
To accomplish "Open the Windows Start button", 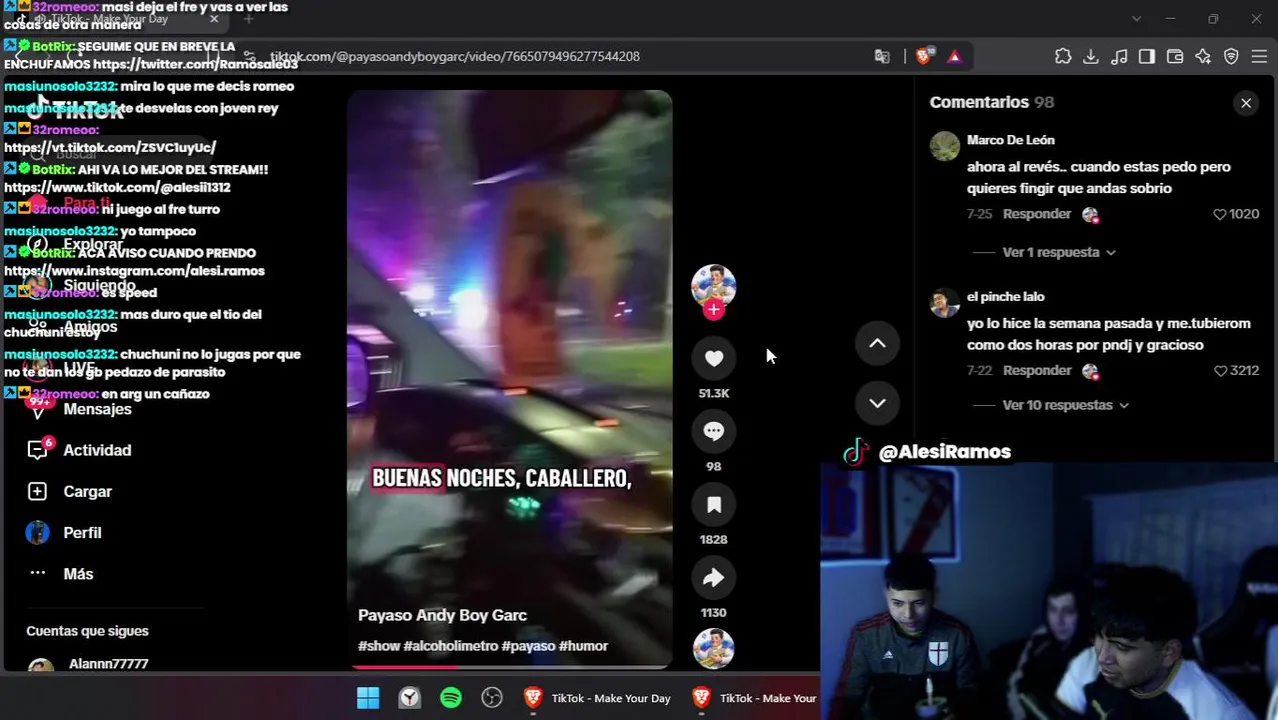I will (x=368, y=698).
